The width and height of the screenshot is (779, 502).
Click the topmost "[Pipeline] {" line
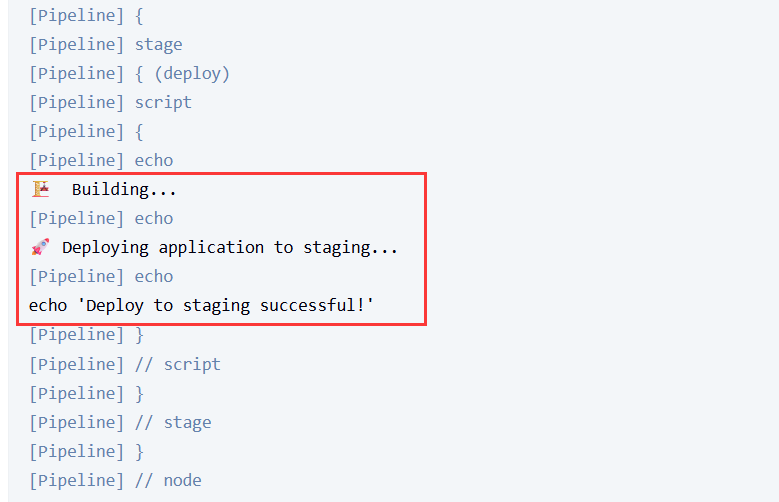click(86, 15)
